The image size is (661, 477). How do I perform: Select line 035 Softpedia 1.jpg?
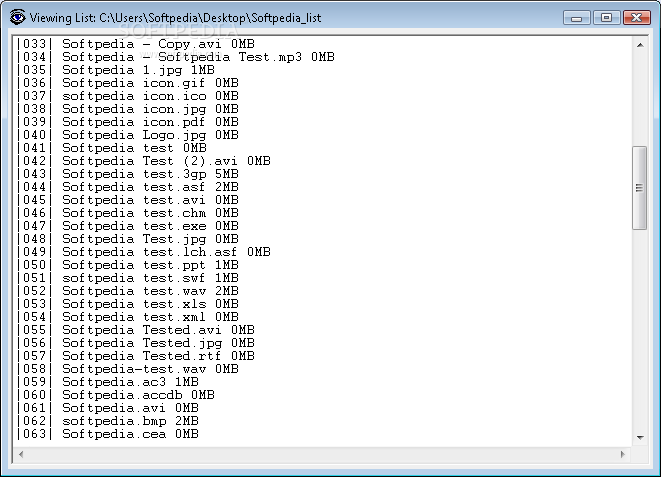tap(116, 70)
